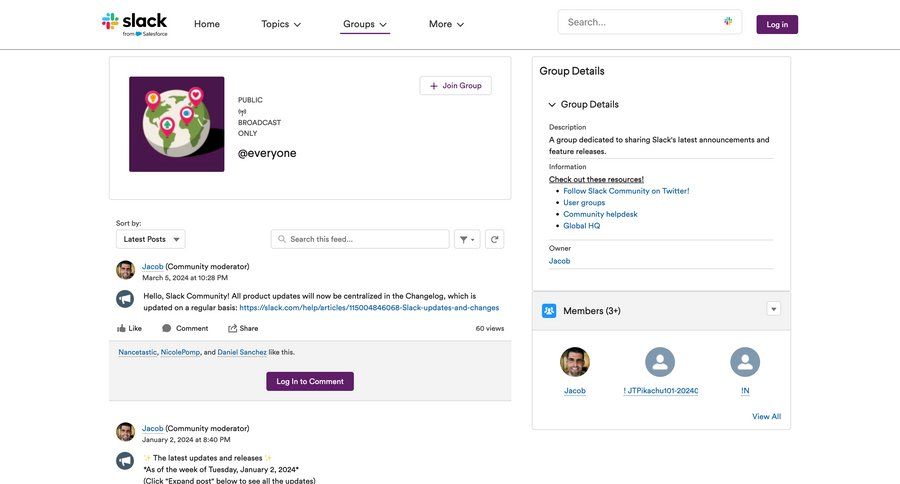Click the globe group avatar image

177,124
